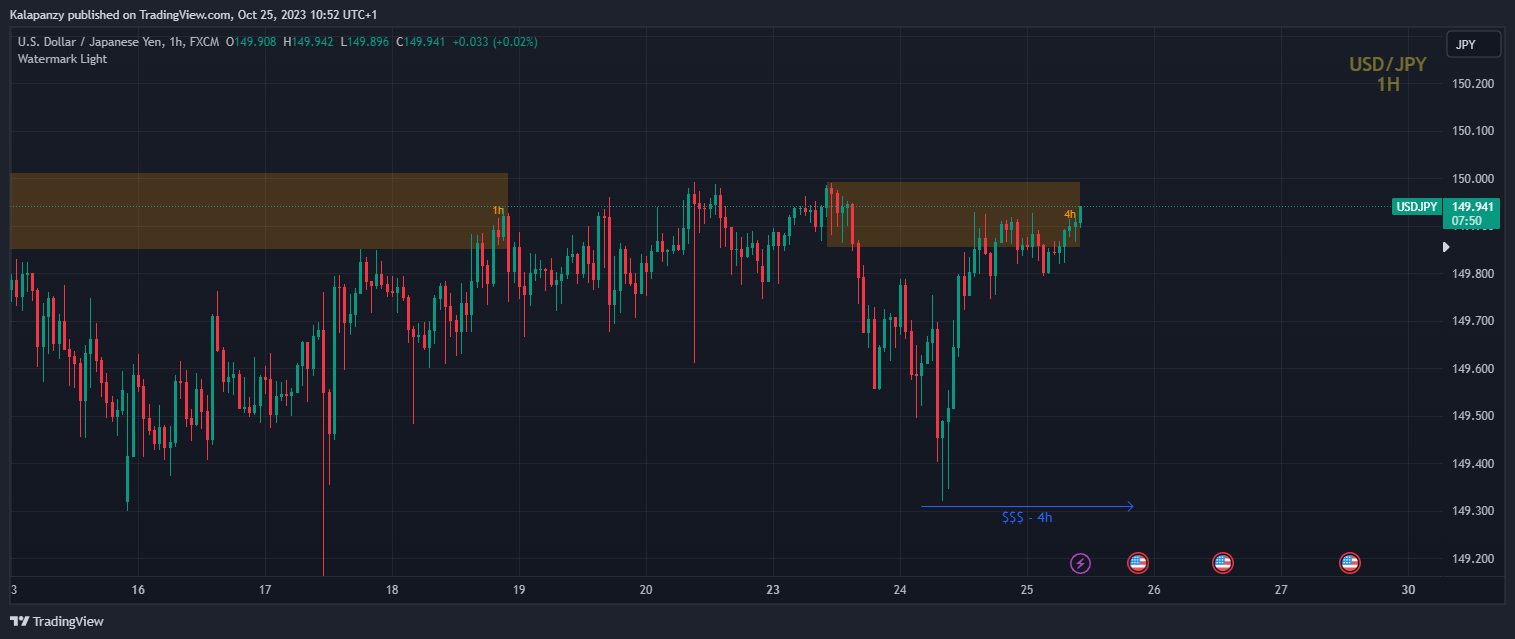The image size is (1515, 639).
Task: Click date 20 on the time axis
Action: (x=646, y=590)
